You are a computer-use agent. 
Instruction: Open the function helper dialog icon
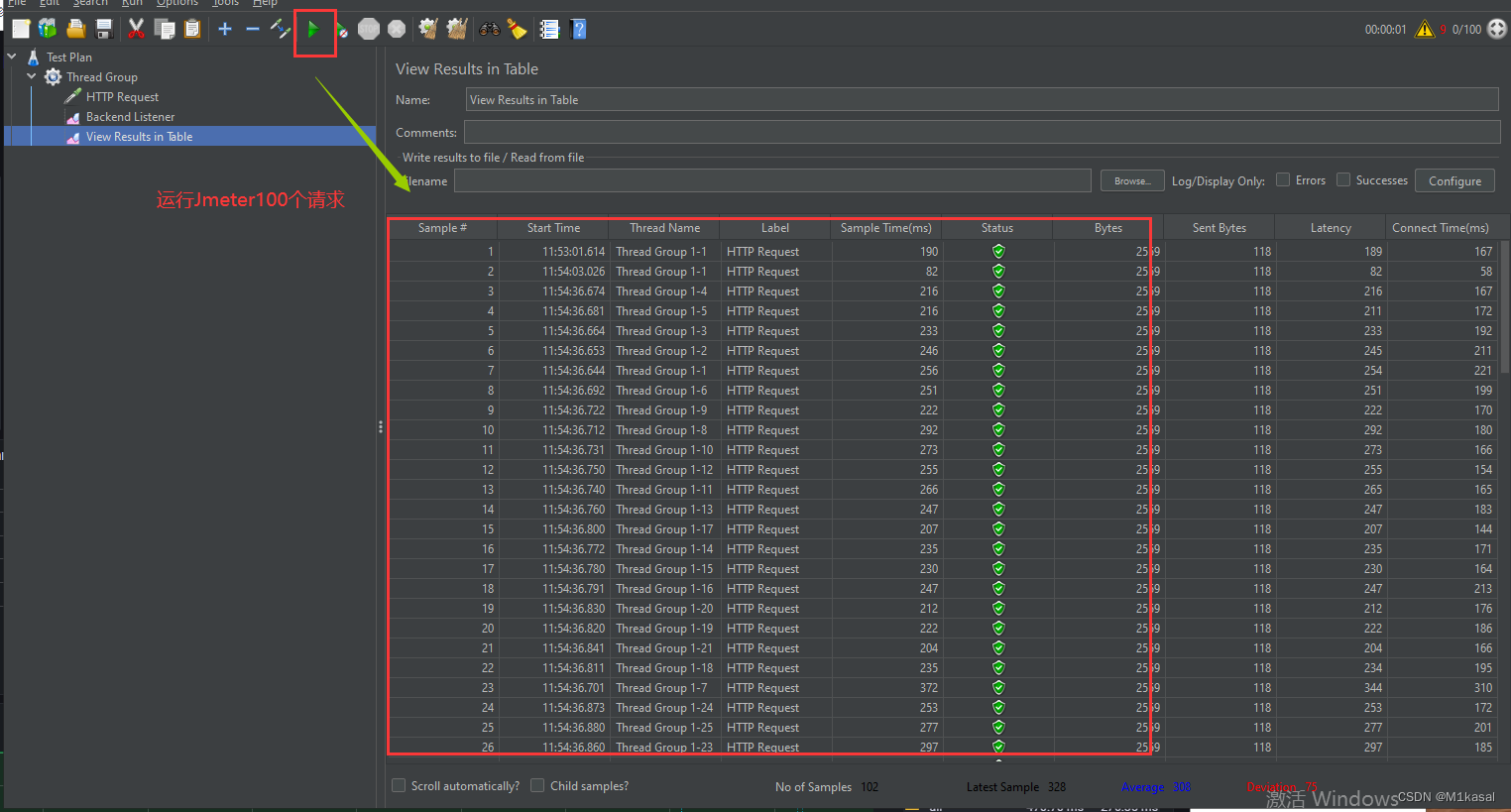coord(549,29)
